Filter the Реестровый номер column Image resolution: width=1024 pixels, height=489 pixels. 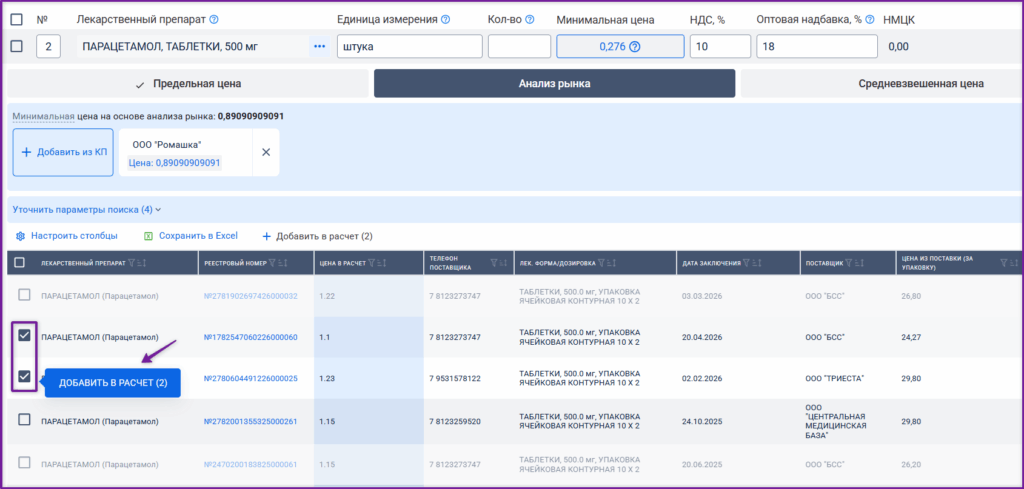pyautogui.click(x=273, y=262)
